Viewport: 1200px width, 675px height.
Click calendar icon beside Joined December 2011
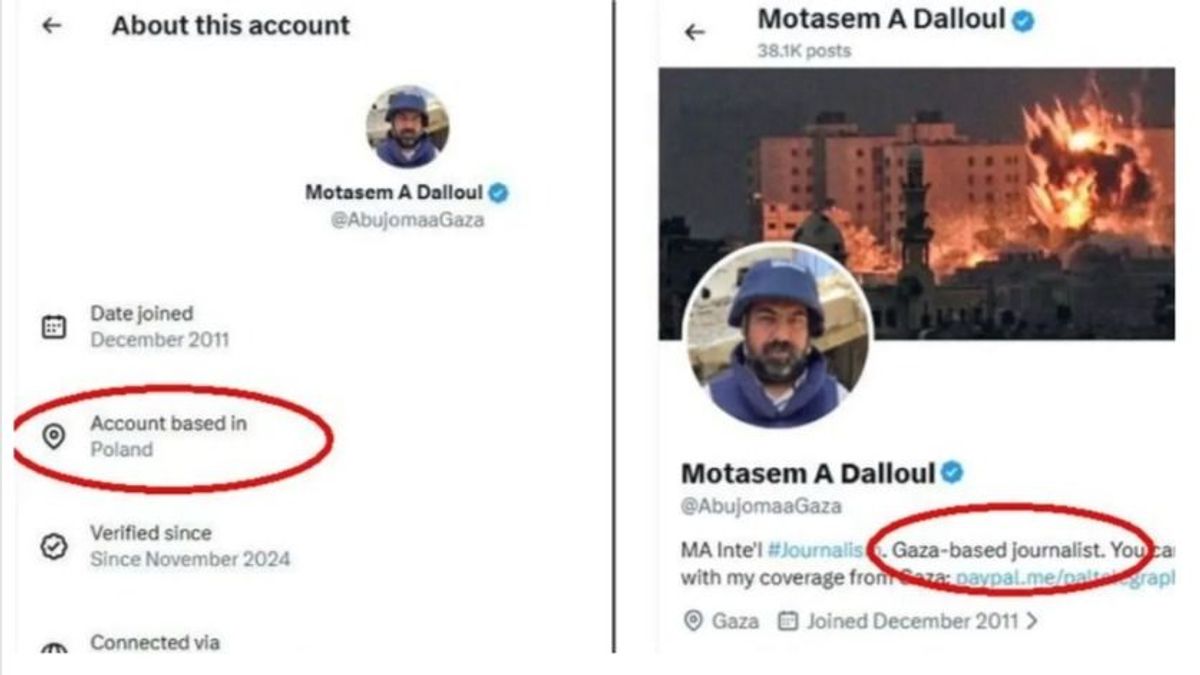(788, 621)
